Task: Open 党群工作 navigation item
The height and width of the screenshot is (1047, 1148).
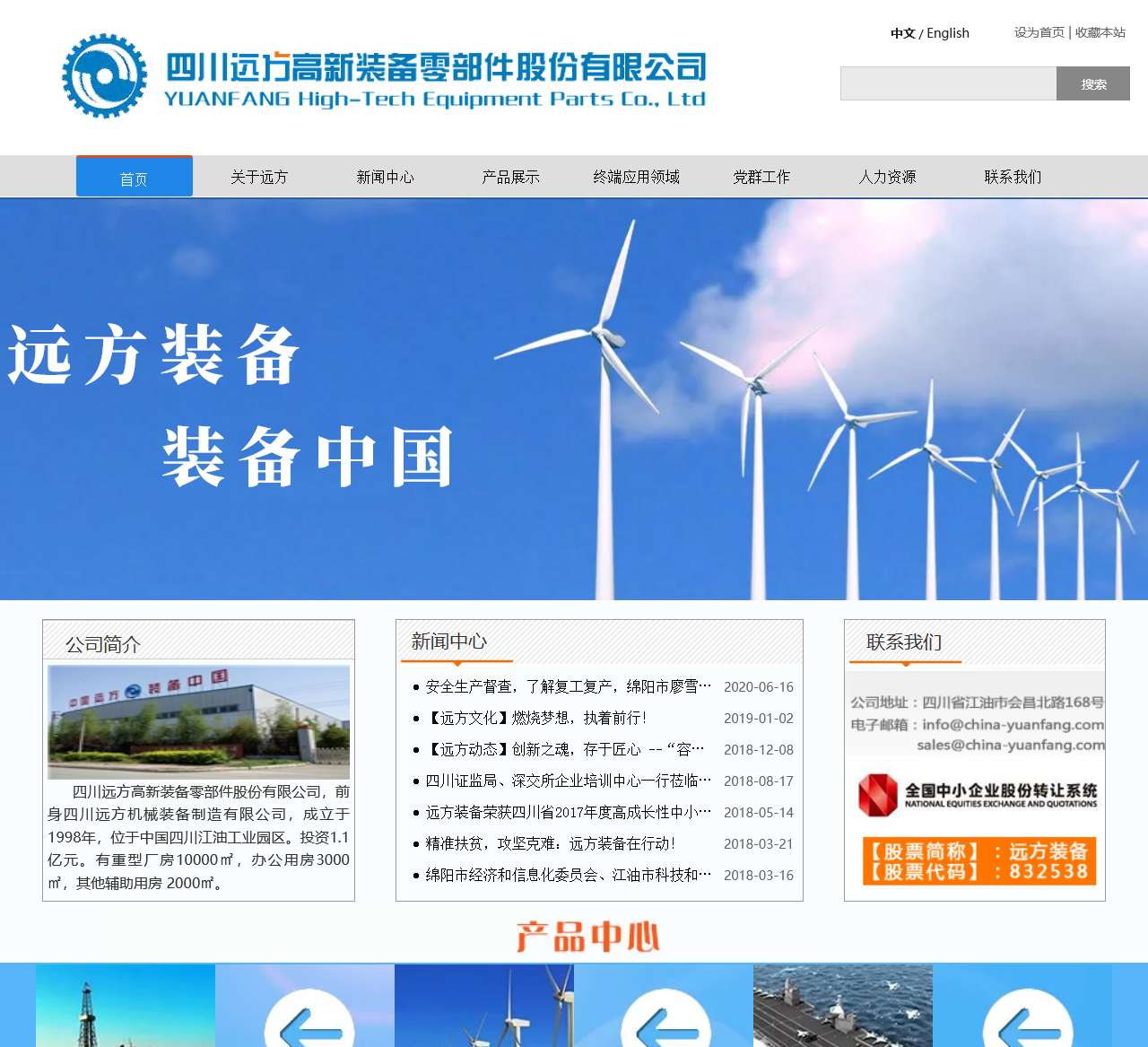Action: pos(762,177)
